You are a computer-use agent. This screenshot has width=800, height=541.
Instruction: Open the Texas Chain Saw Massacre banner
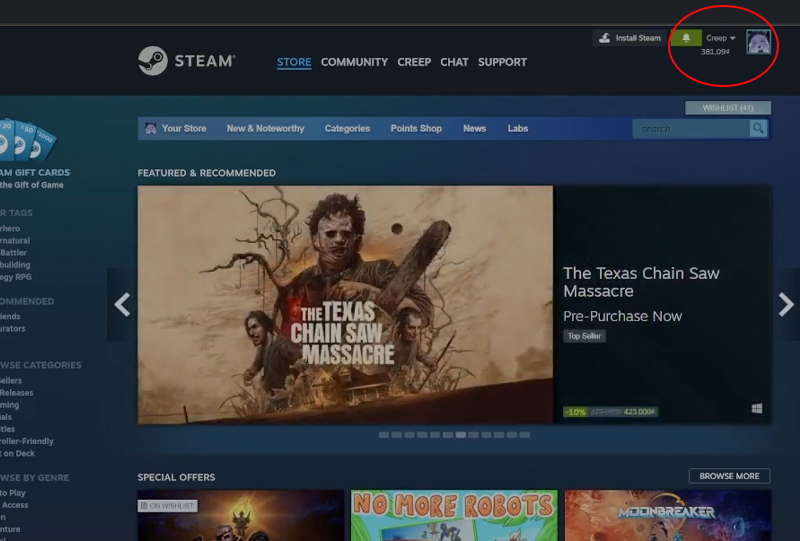pyautogui.click(x=345, y=305)
